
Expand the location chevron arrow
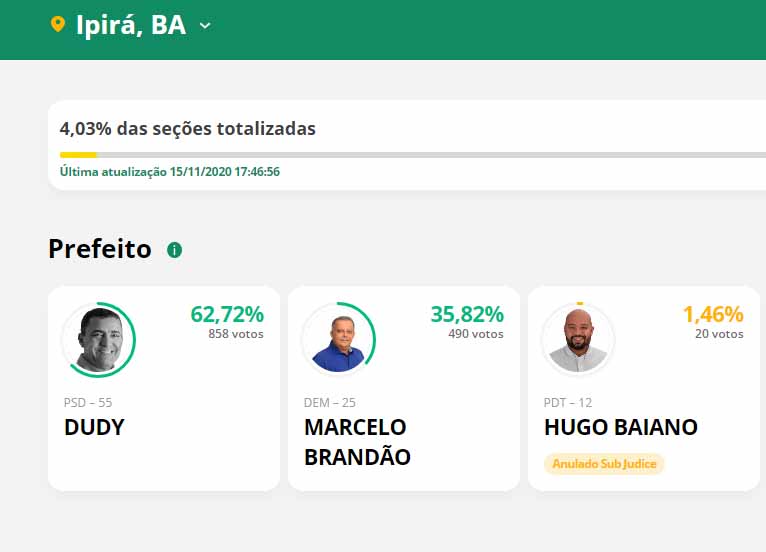click(x=205, y=26)
